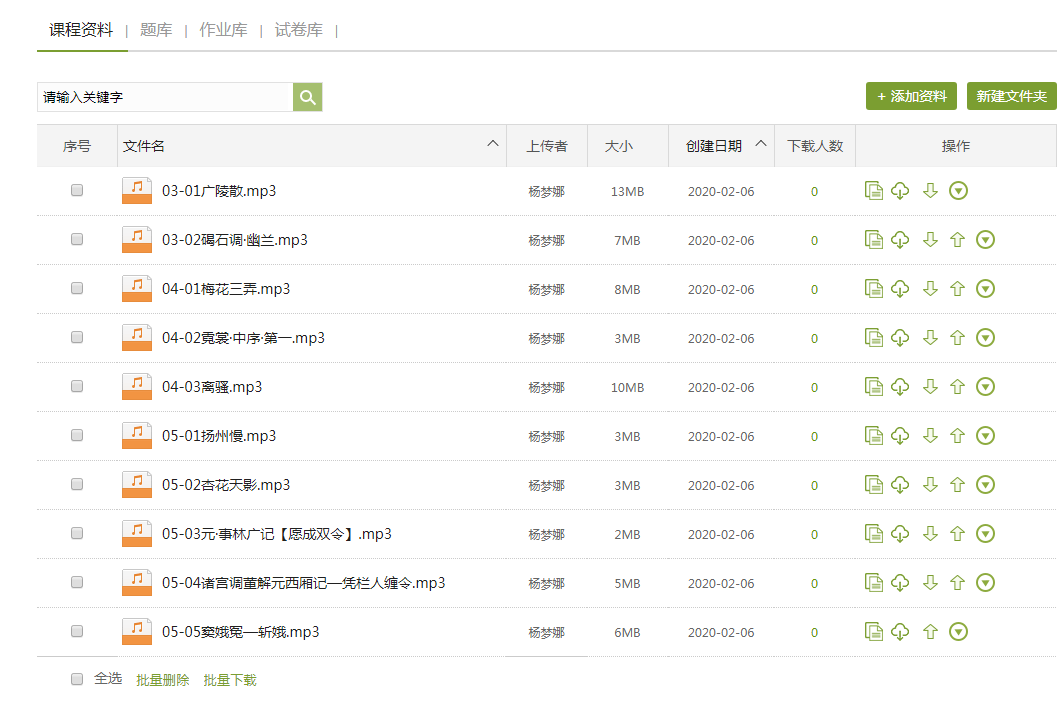Move 04-02霓裳·中序·第一.mp3 up with arrow icon
The width and height of the screenshot is (1063, 715).
957,338
